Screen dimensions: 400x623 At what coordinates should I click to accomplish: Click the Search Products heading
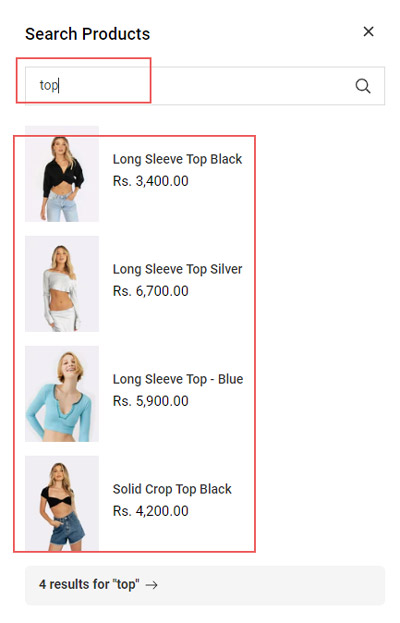coord(87,34)
